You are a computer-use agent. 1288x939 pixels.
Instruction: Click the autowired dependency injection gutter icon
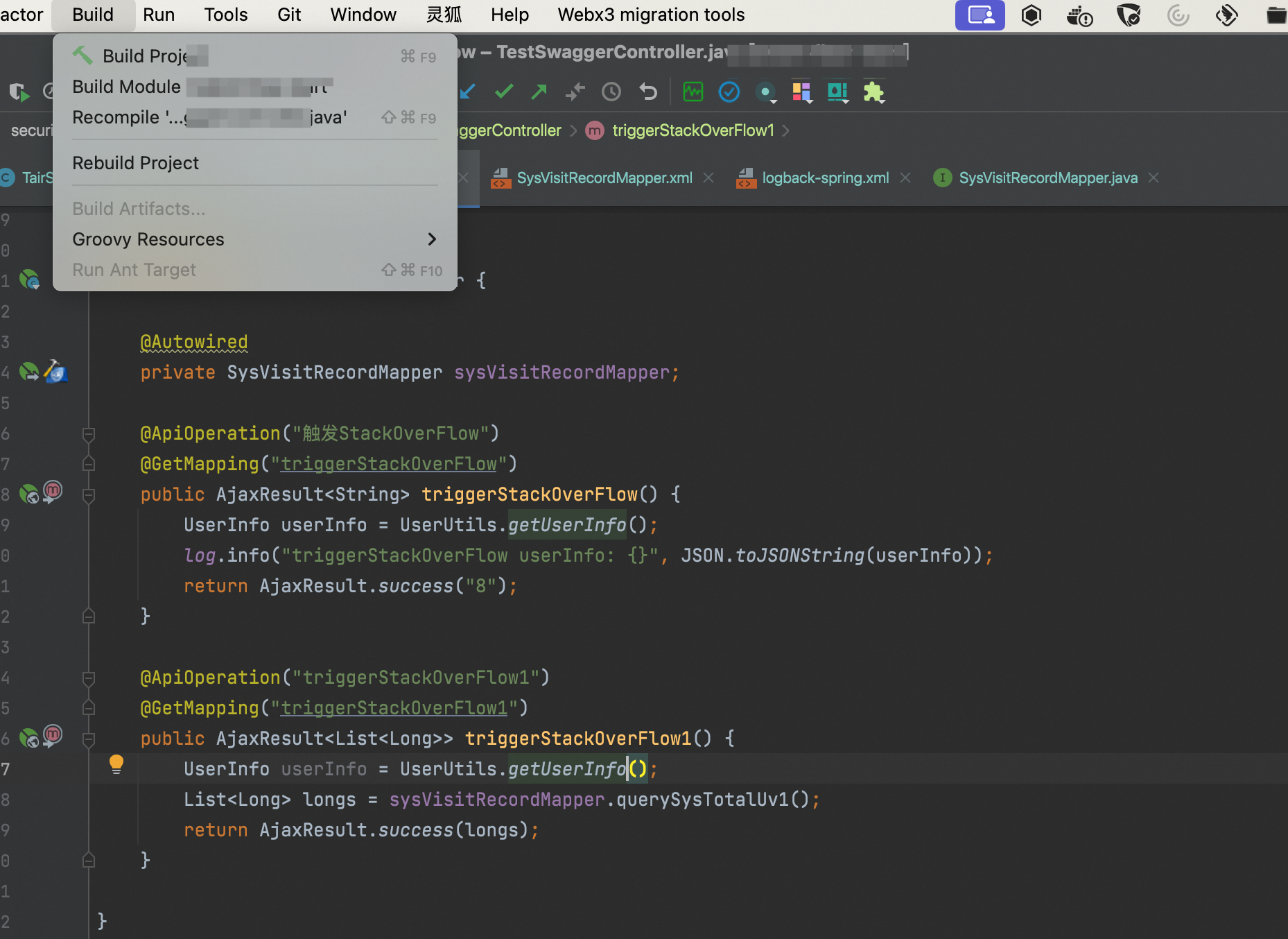coord(56,372)
